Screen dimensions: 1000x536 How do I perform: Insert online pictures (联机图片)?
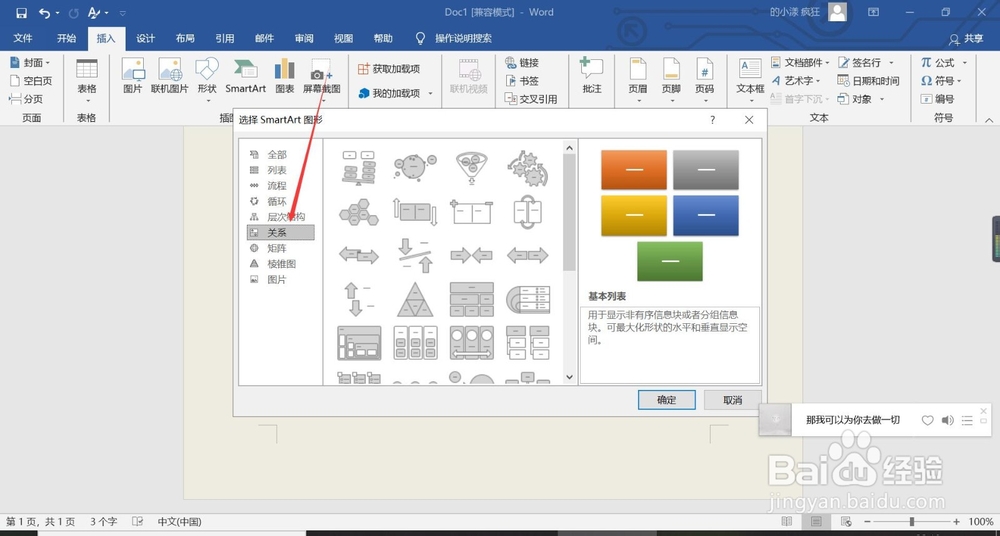coord(170,77)
